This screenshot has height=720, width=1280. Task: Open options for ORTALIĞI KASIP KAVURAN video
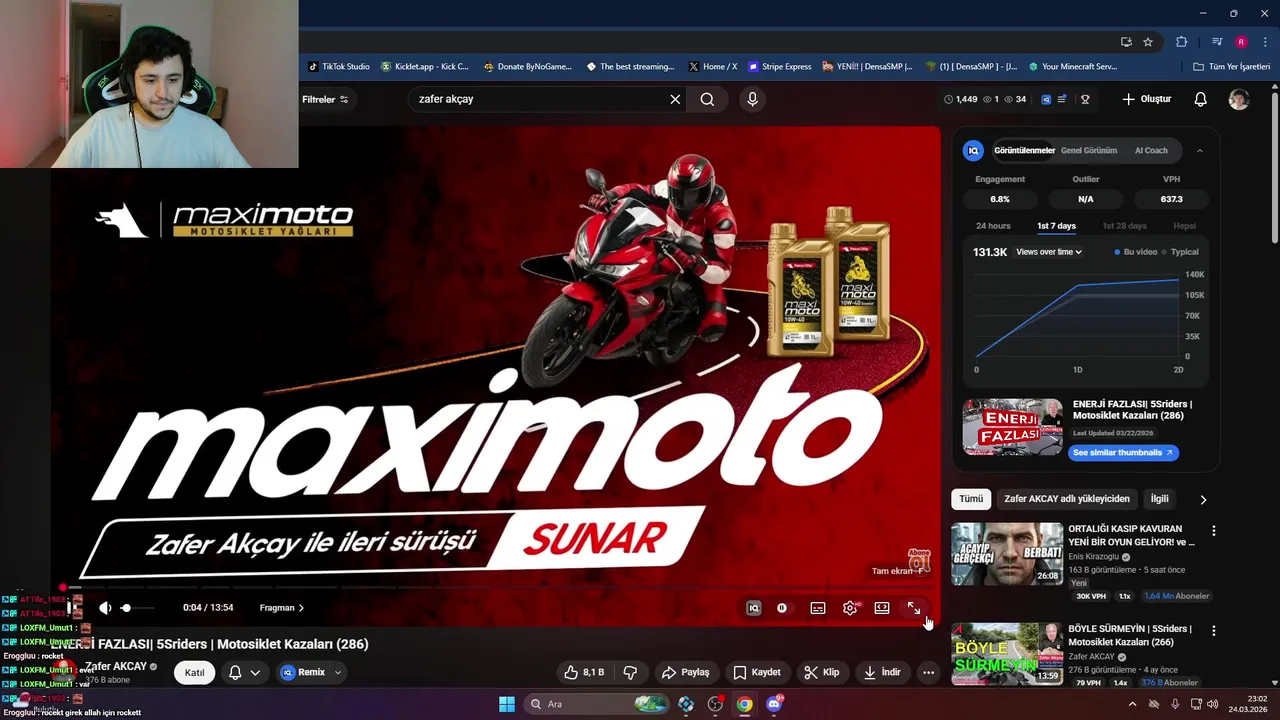coord(1214,531)
